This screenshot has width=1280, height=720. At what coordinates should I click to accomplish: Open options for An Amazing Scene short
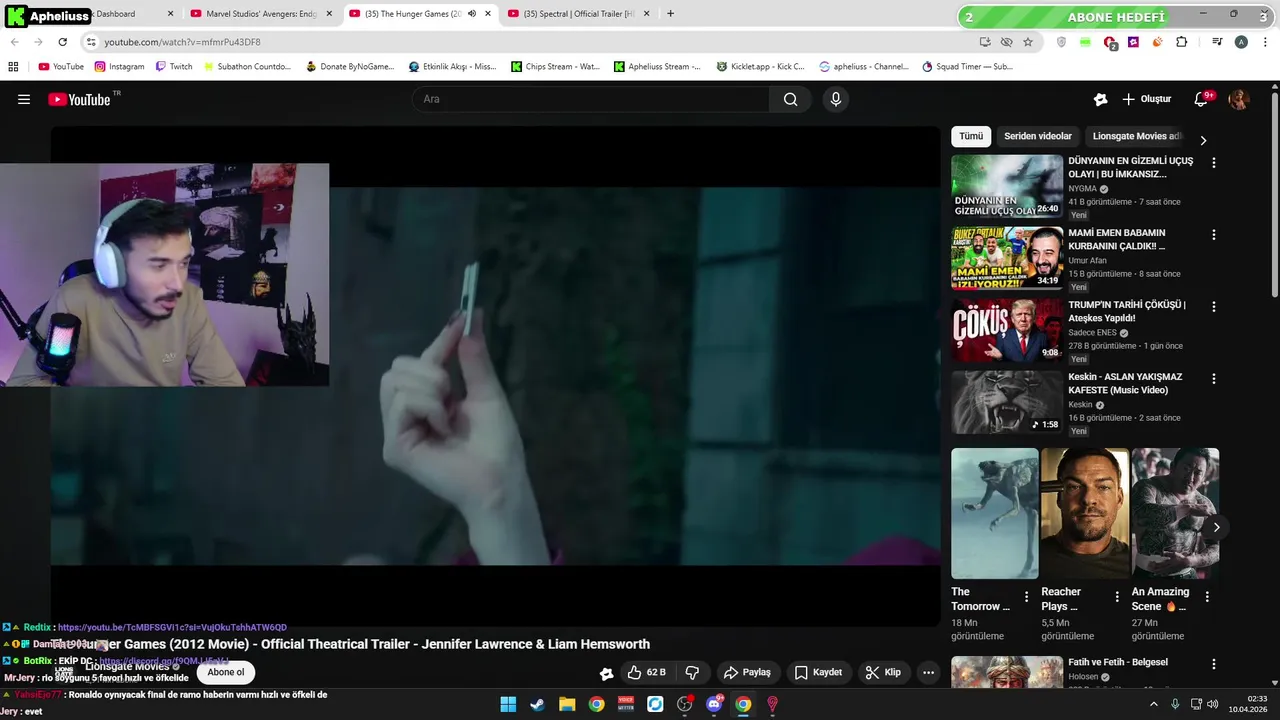pyautogui.click(x=1207, y=597)
